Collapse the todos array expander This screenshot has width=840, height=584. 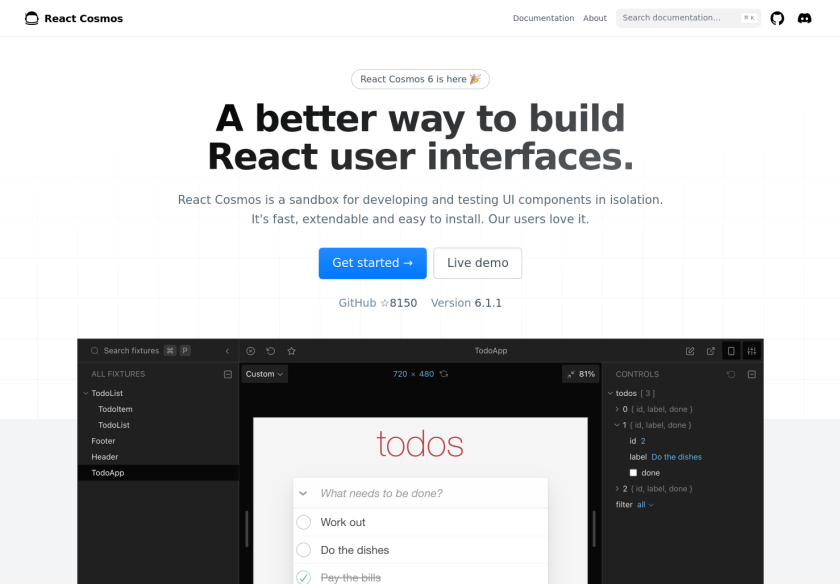tap(610, 393)
